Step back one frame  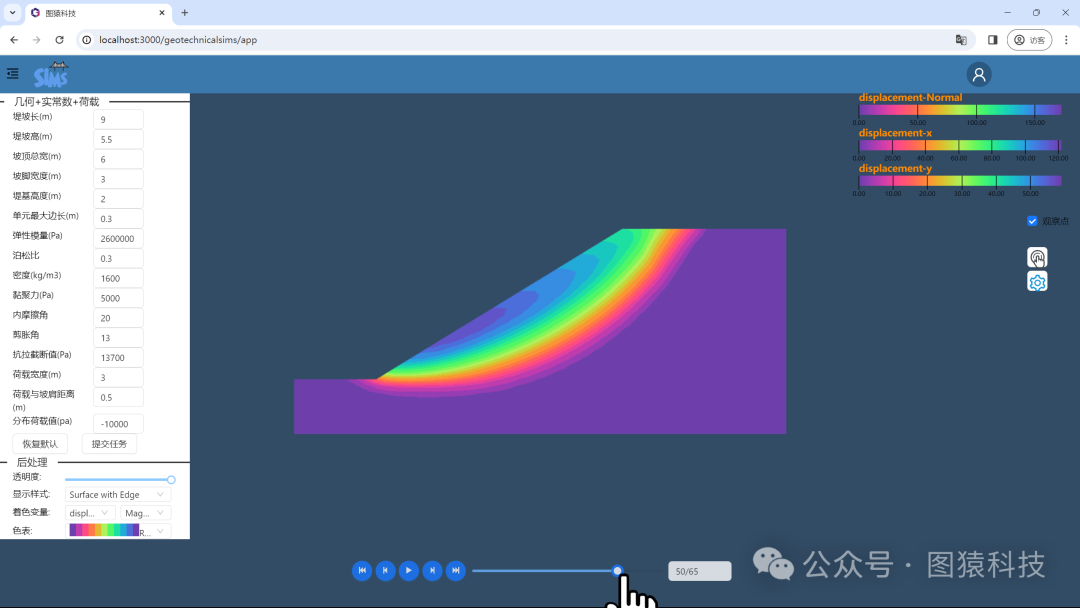pos(385,570)
